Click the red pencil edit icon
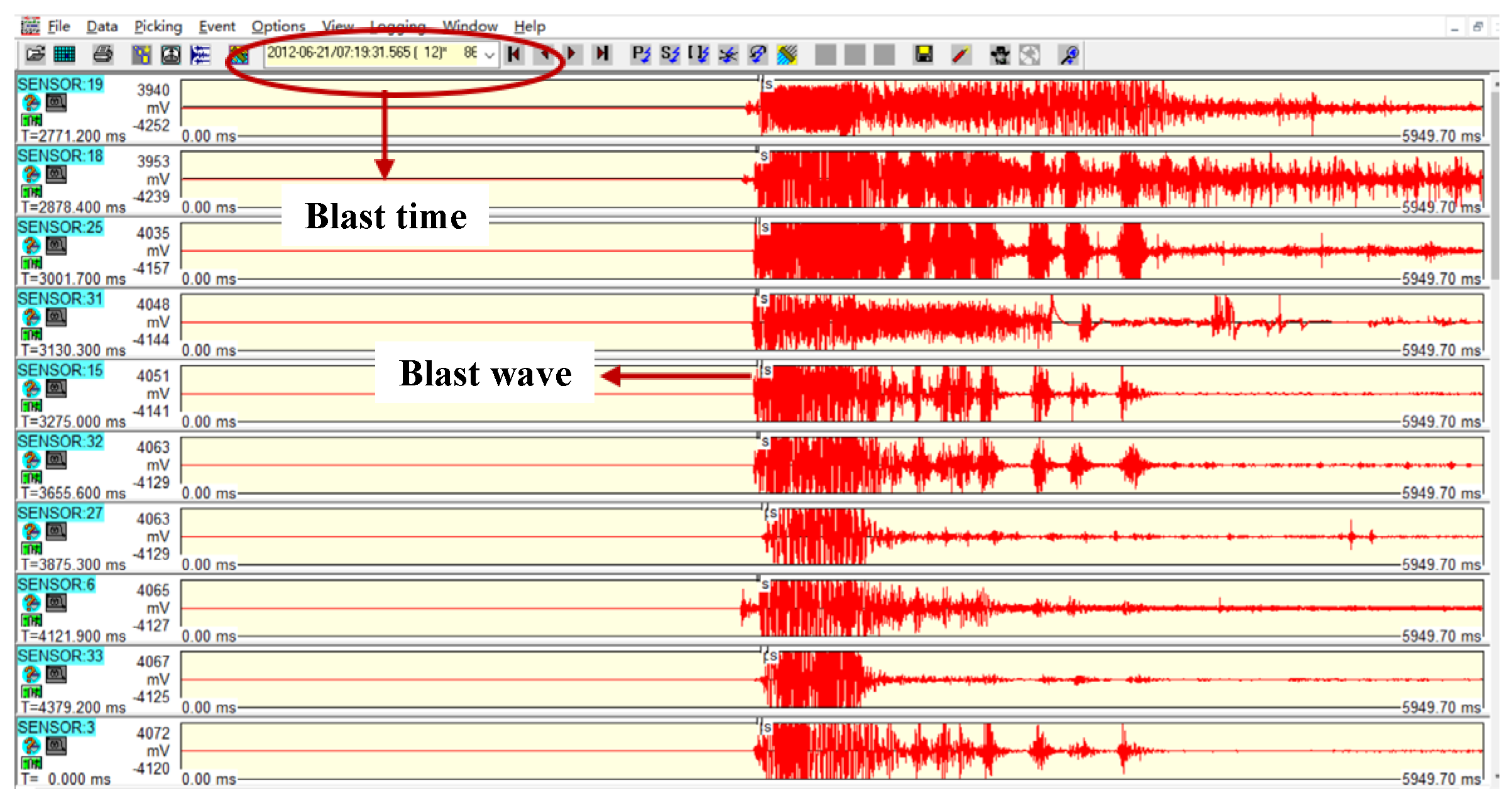This screenshot has height=801, width=1512. click(960, 55)
